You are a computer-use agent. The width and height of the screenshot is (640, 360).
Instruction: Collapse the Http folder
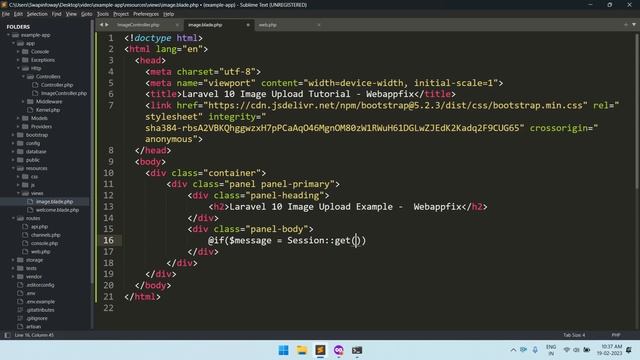pyautogui.click(x=18, y=68)
